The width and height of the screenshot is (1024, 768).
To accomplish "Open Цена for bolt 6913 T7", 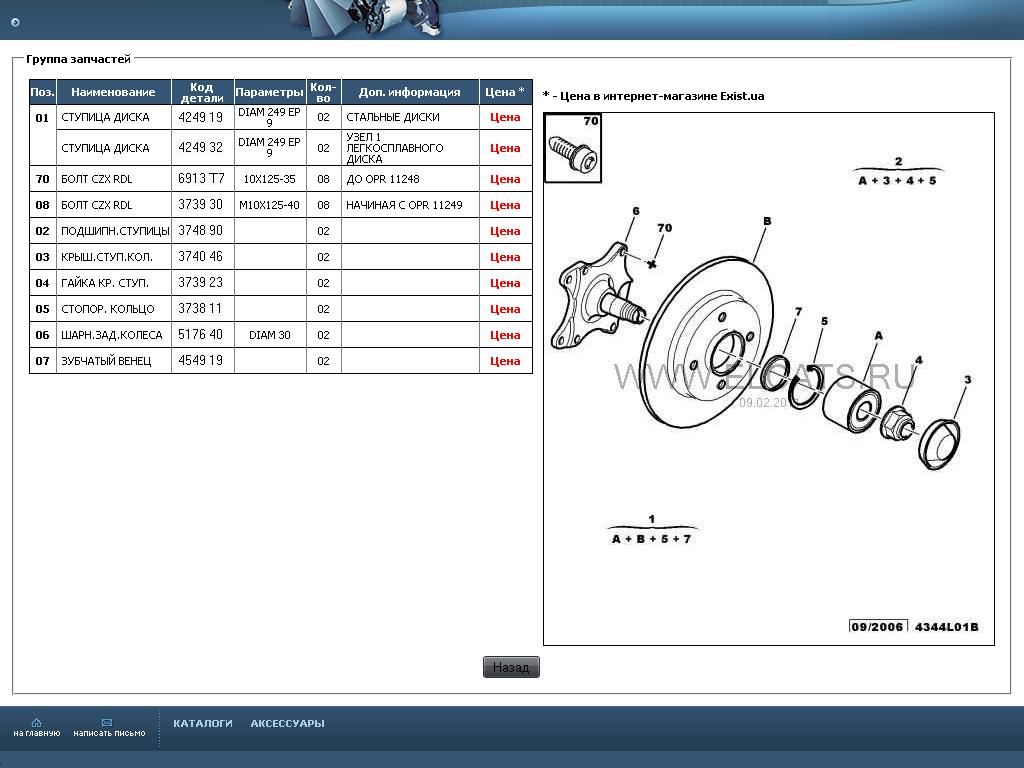I will (505, 179).
